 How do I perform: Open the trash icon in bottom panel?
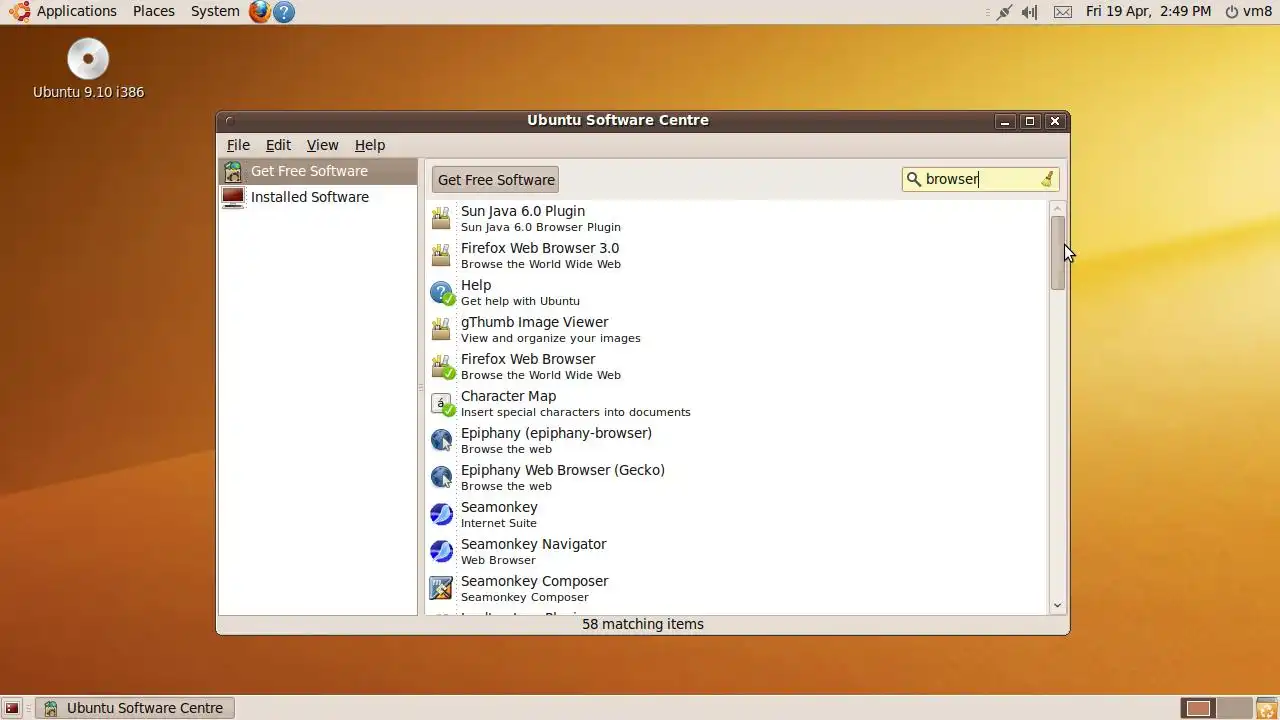point(1266,708)
